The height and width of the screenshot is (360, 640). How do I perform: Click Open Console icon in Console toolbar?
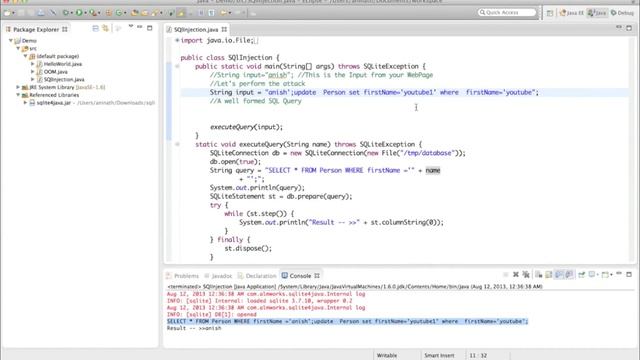pos(605,275)
